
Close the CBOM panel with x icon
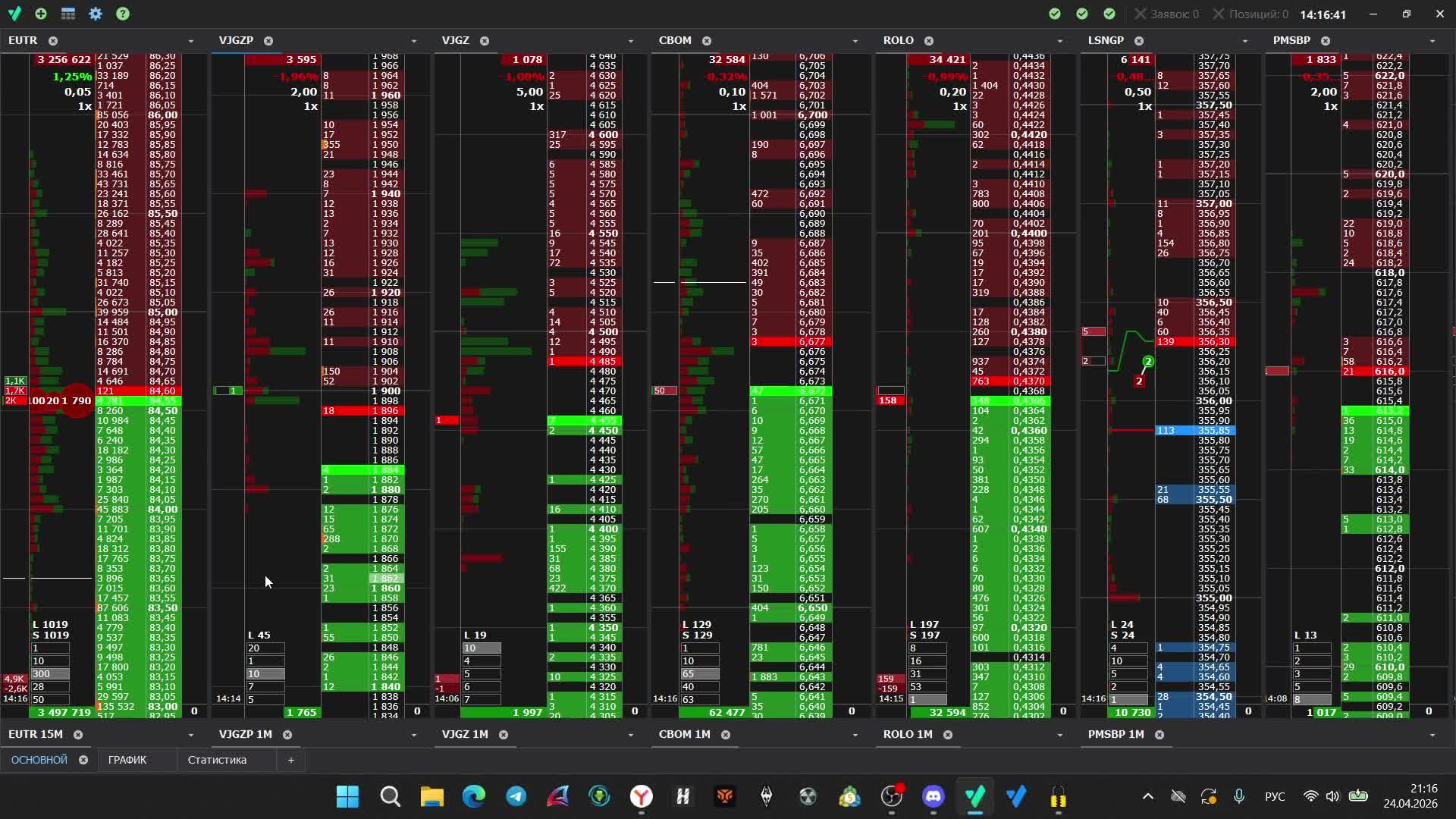[707, 41]
